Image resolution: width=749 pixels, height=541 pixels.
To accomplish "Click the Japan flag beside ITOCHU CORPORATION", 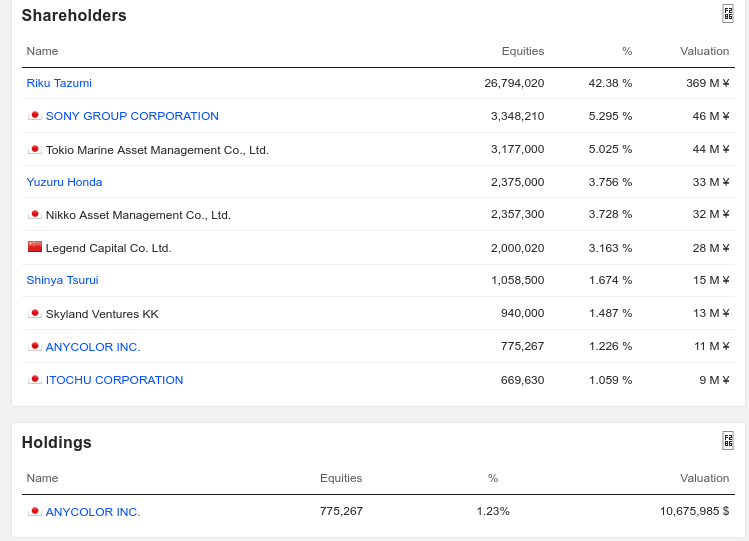I will click(x=34, y=379).
